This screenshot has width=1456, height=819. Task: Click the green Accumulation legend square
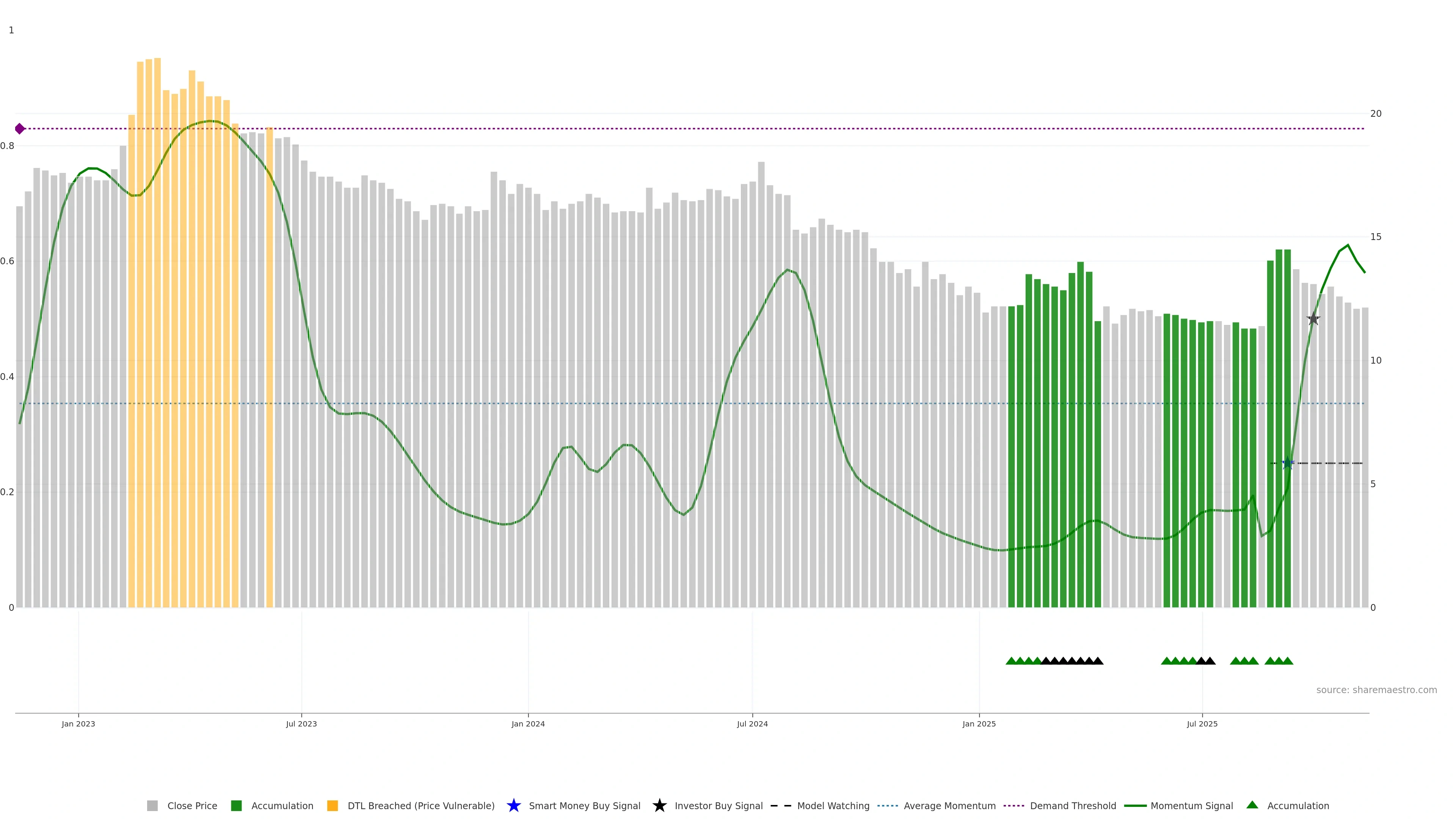point(236,805)
